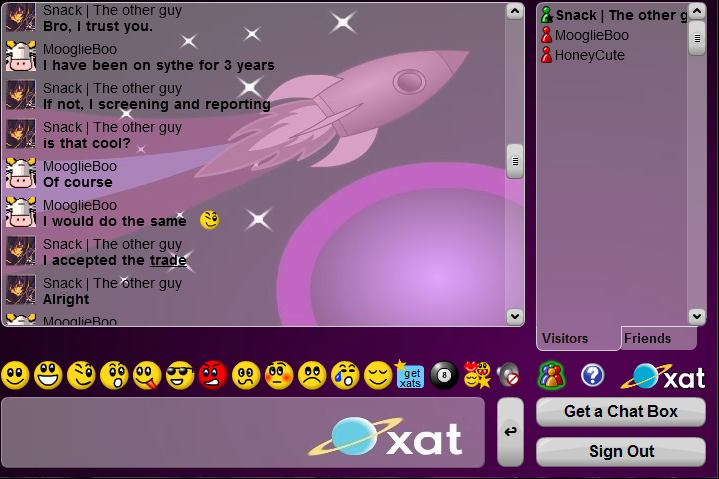Click the Get a Chat Box button
Viewport: 719px width, 479px height.
coord(621,412)
